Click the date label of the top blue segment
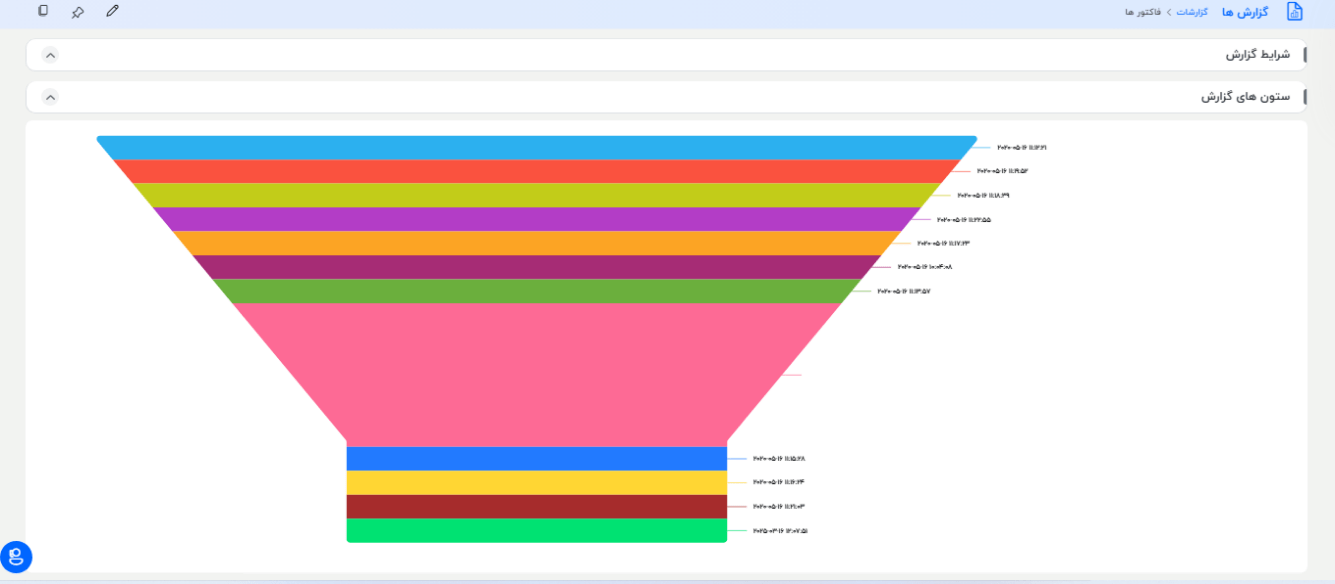1335x584 pixels. click(1021, 148)
